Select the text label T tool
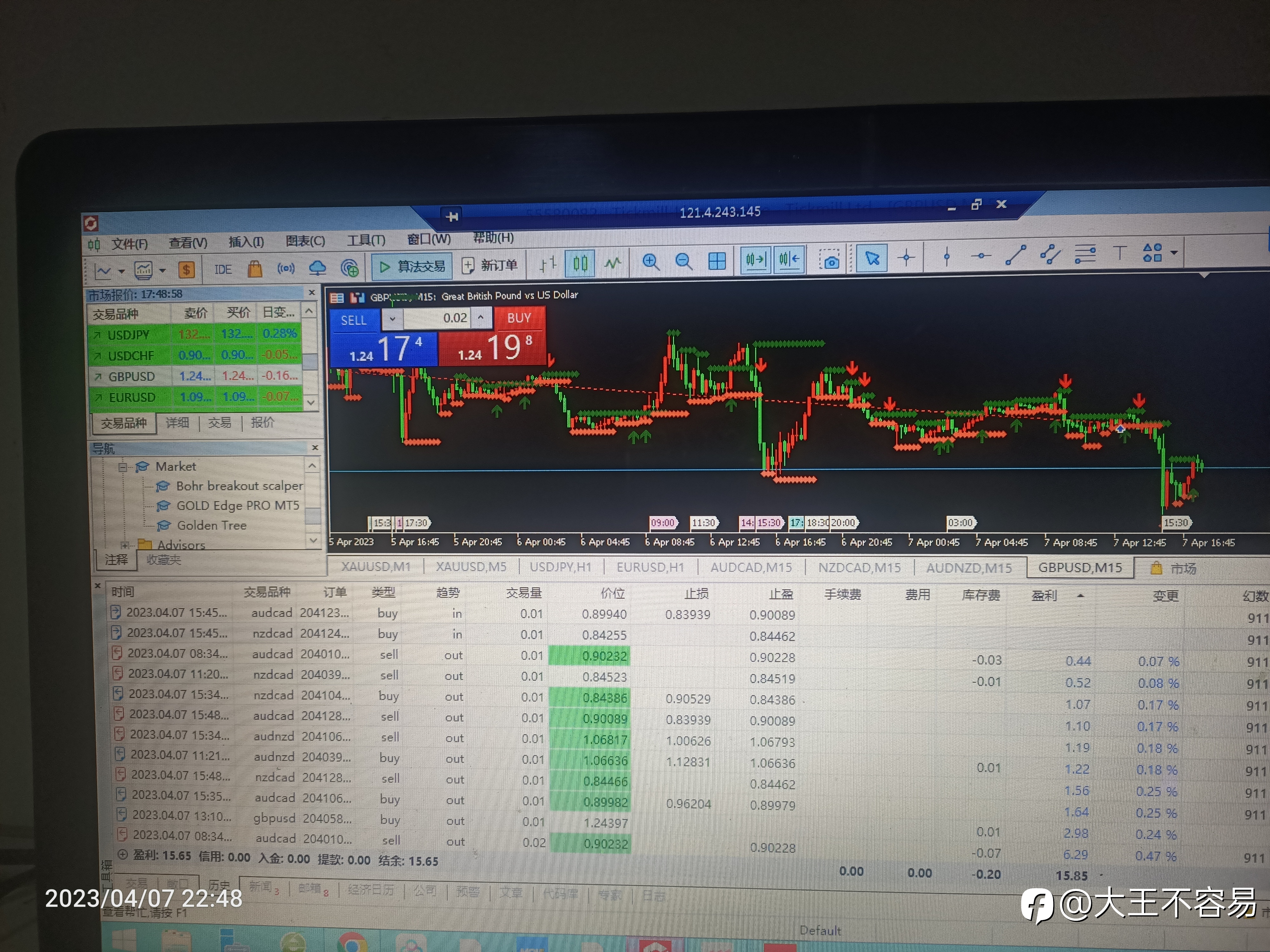Screen dimensions: 1270x952 1120,253
